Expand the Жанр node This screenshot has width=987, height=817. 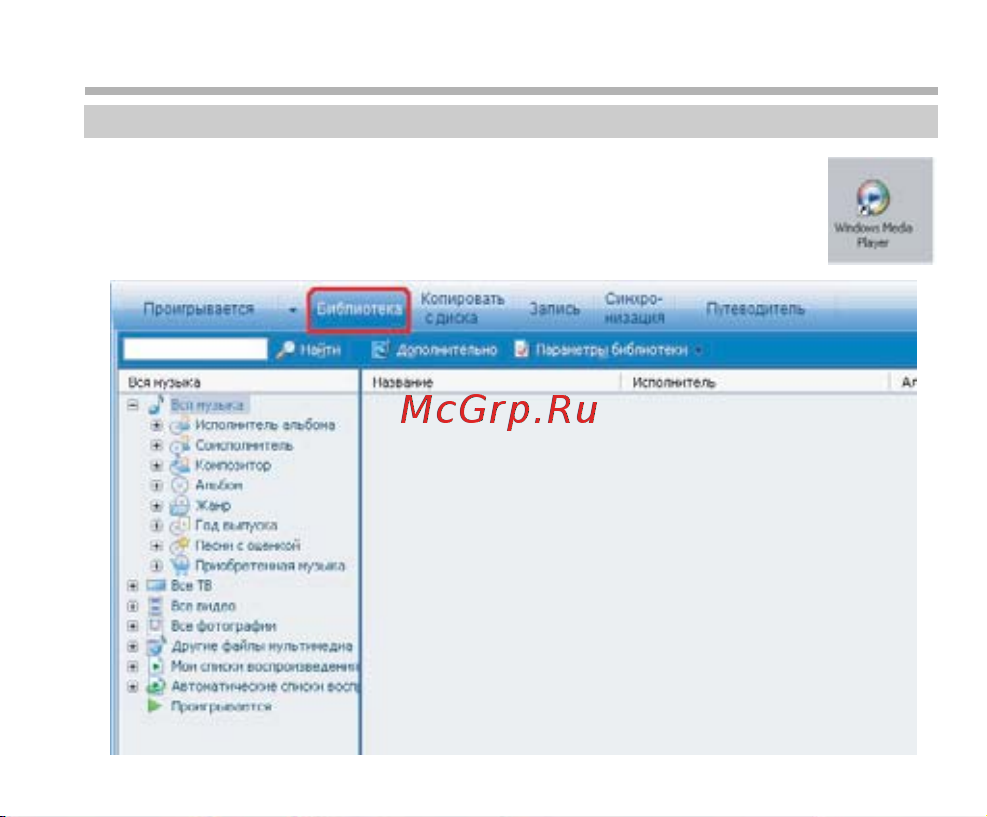pyautogui.click(x=157, y=505)
